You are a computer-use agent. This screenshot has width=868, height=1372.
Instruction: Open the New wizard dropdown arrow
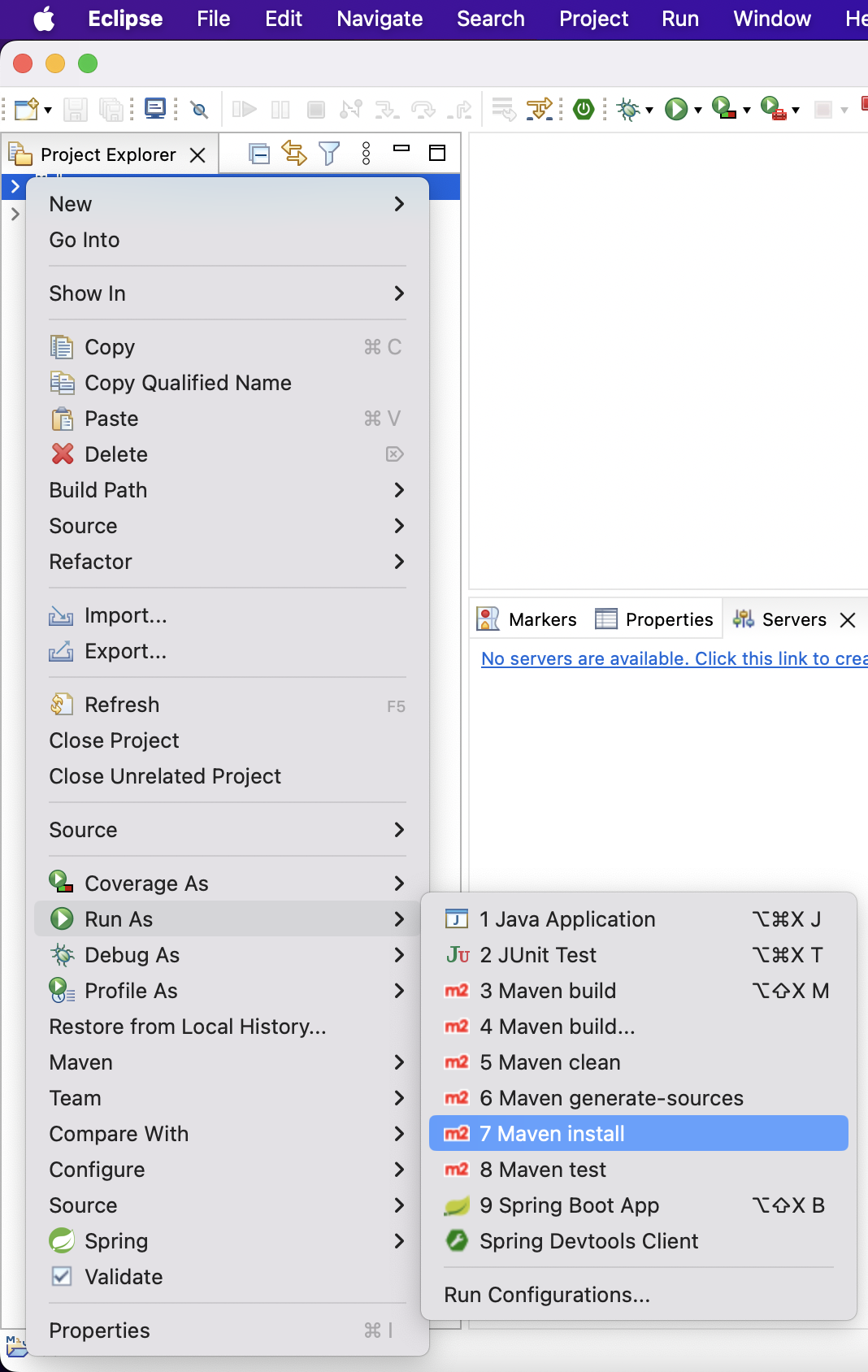48,110
